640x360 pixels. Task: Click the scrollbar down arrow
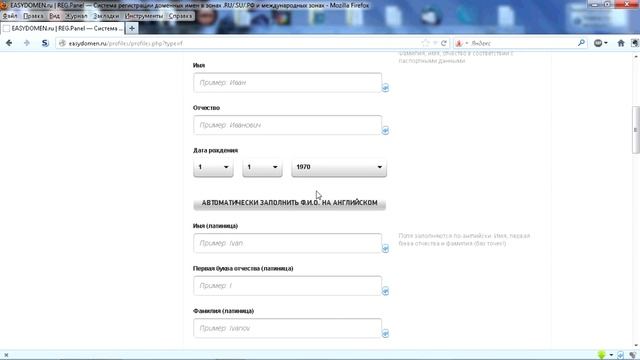tap(636, 346)
